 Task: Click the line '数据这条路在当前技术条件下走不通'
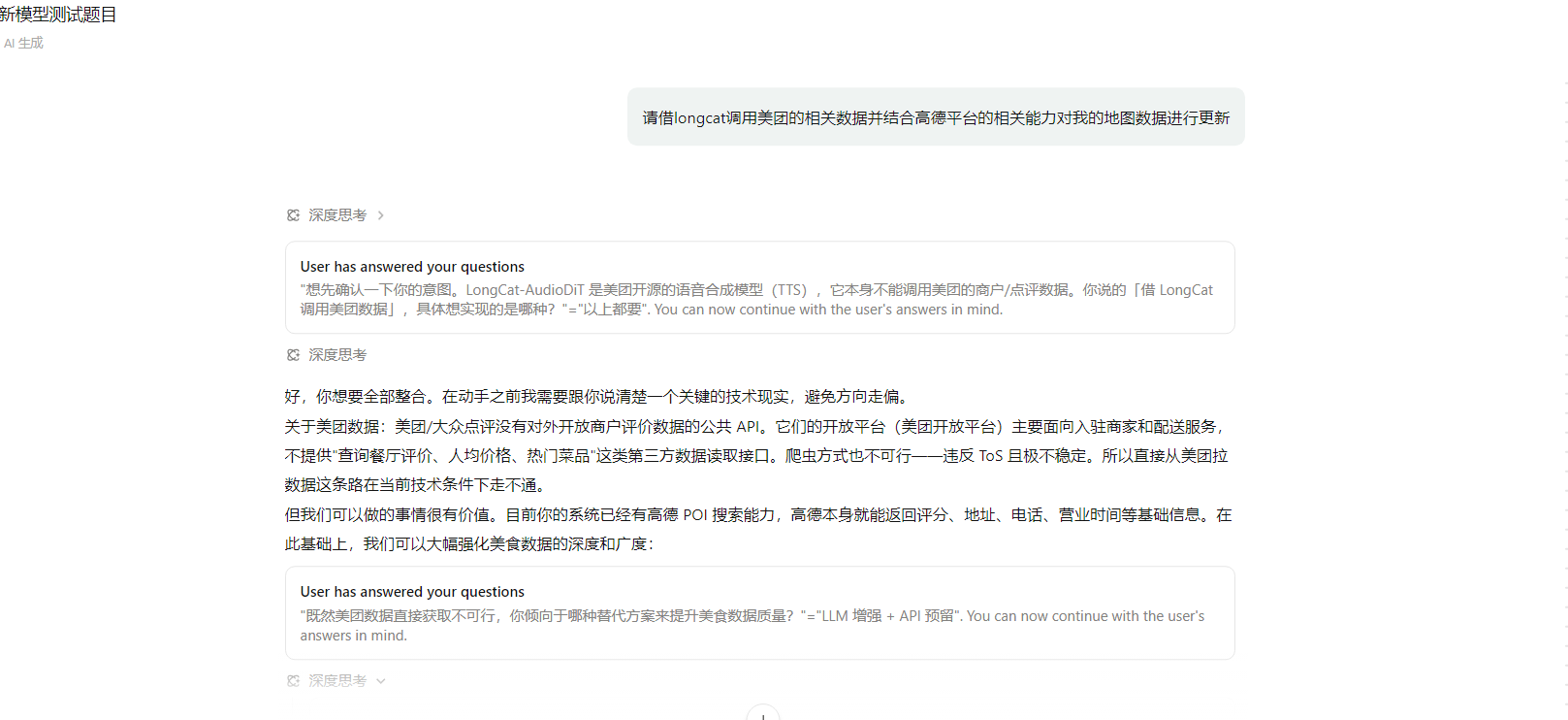(419, 485)
